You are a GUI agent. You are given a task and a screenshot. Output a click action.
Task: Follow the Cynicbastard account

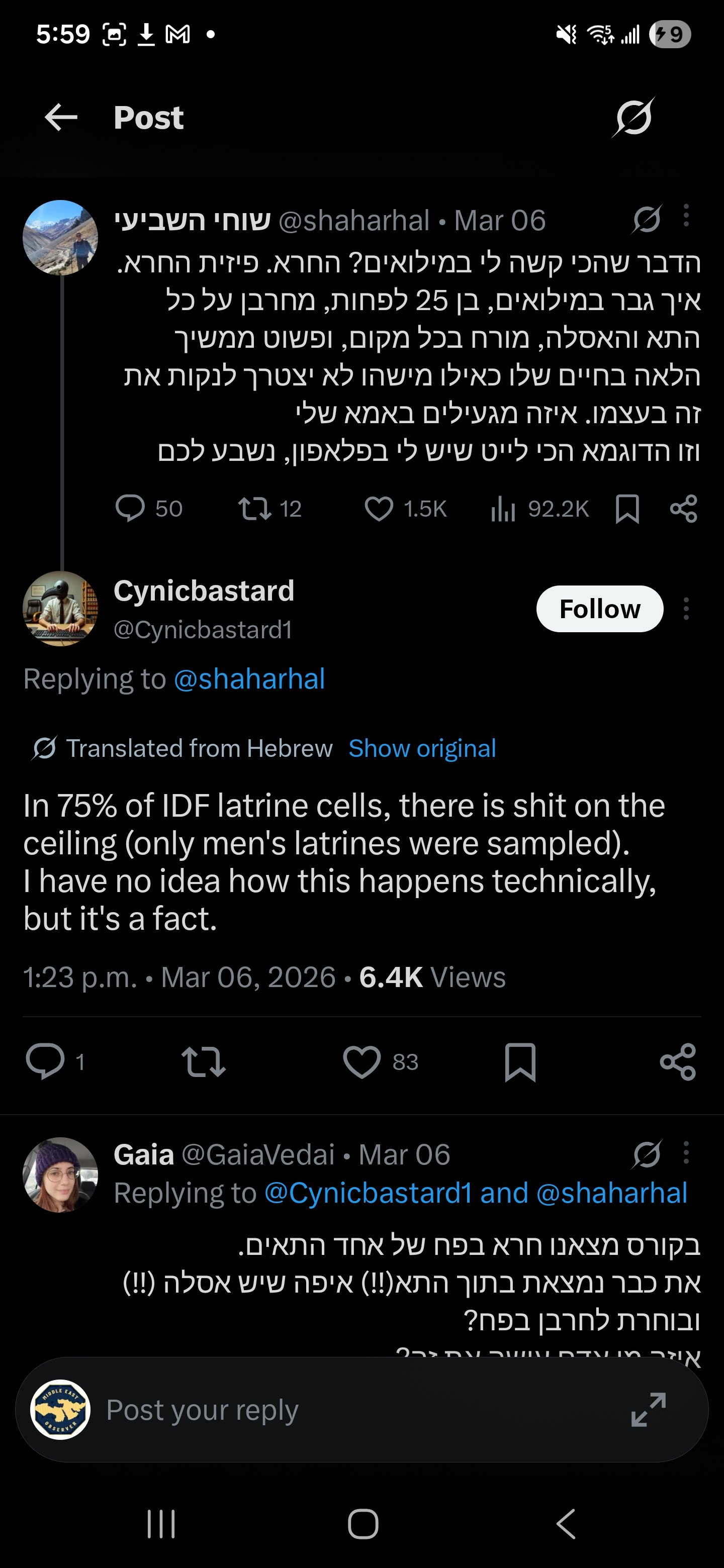pyautogui.click(x=599, y=609)
